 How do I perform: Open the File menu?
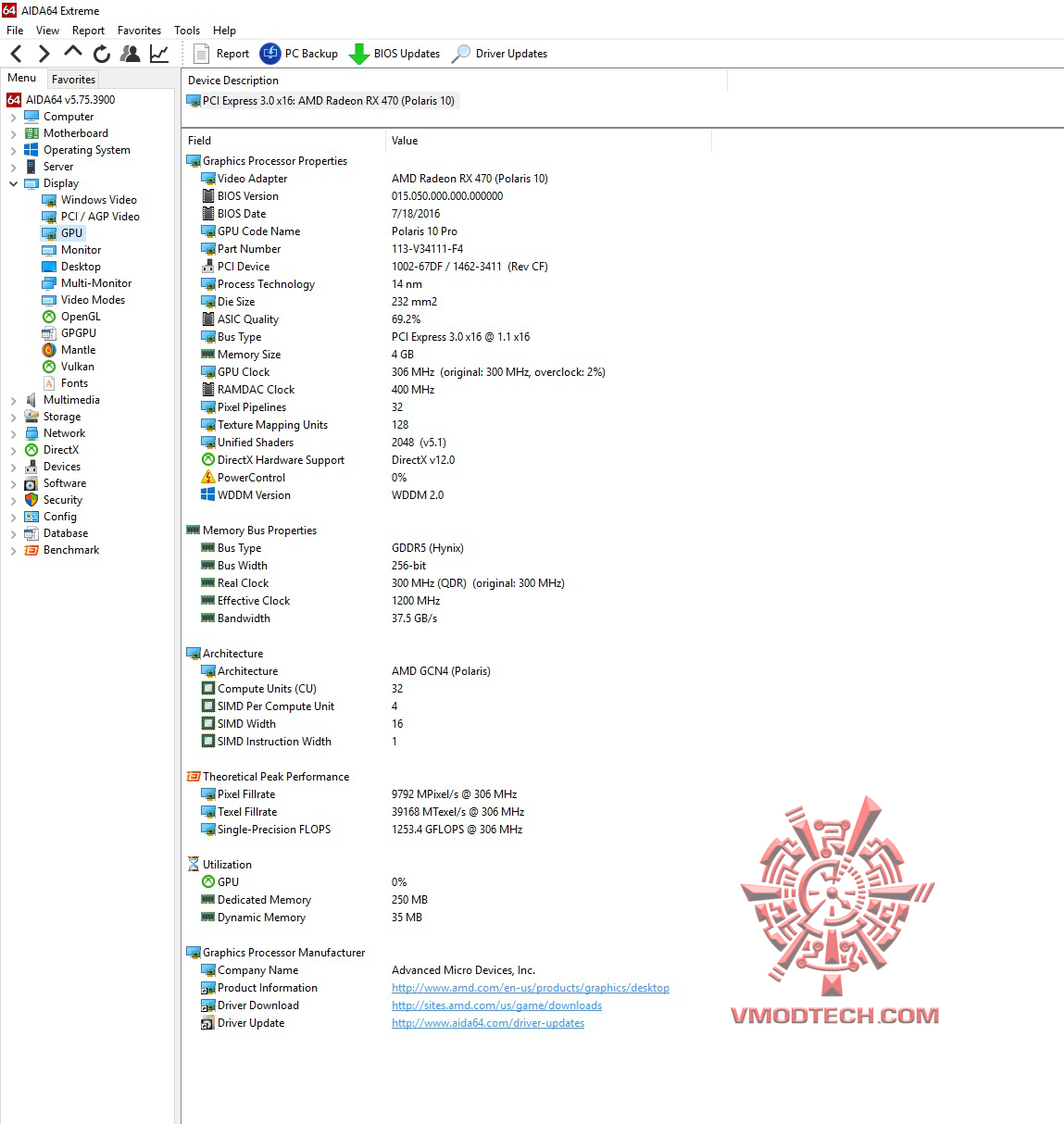pos(15,30)
